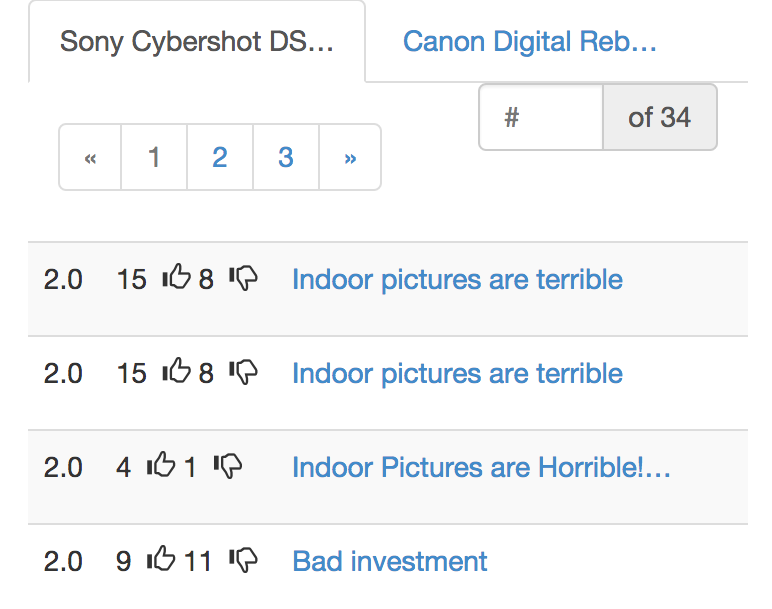Thumbs up the 'Indoor Pictures are Horrible!' review
772x609 pixels.
161,465
